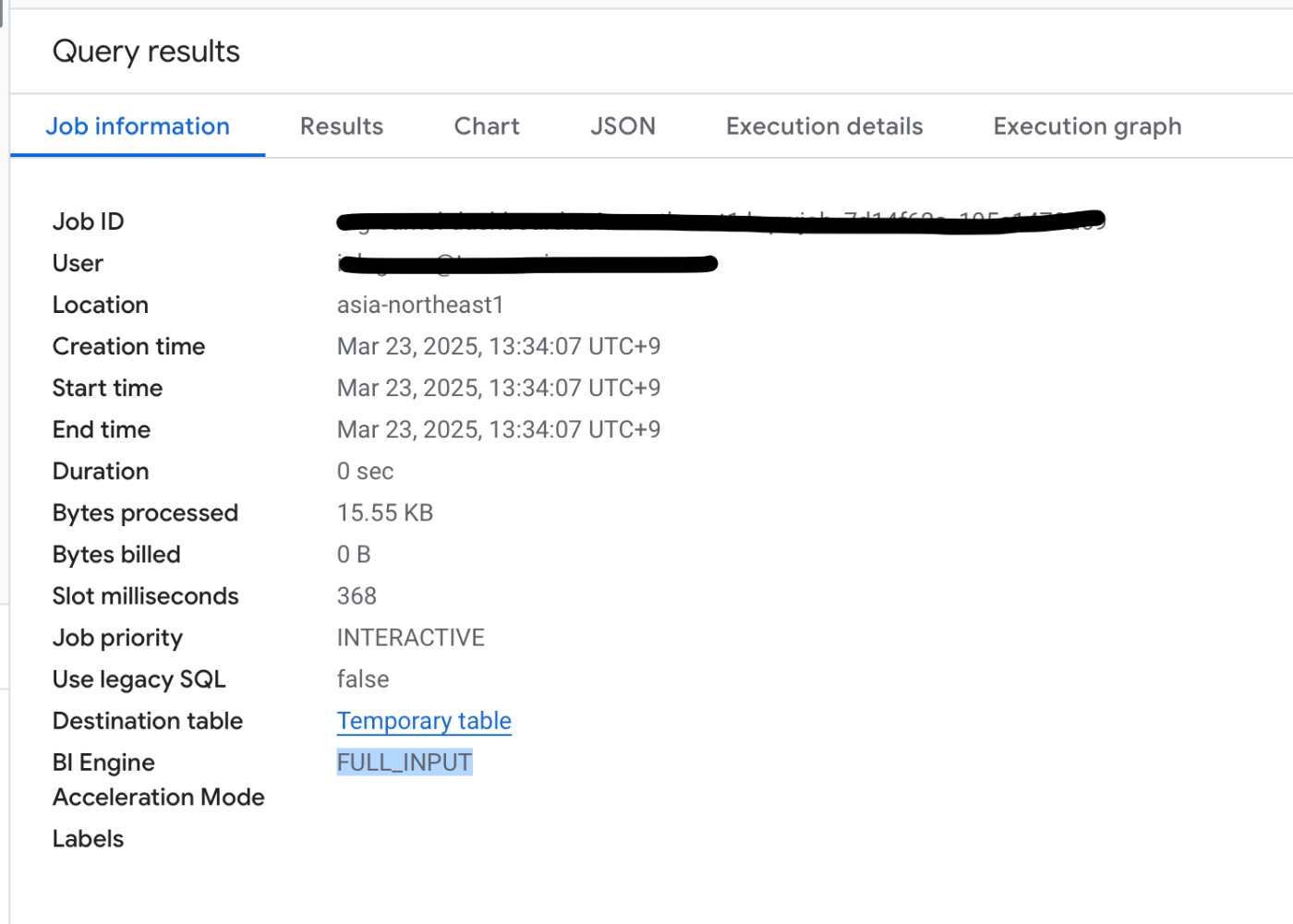Click the 15.55 KB Bytes processed value

click(385, 512)
